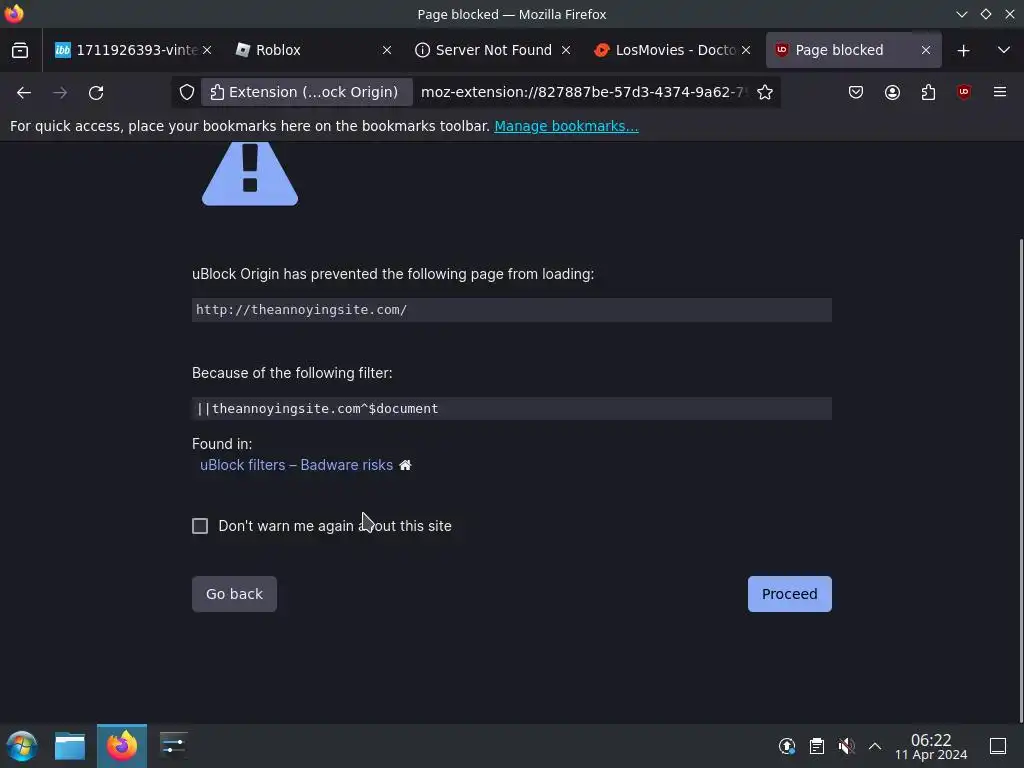This screenshot has width=1024, height=768.
Task: Open the uBlock filters – Badware risks link
Action: click(296, 465)
